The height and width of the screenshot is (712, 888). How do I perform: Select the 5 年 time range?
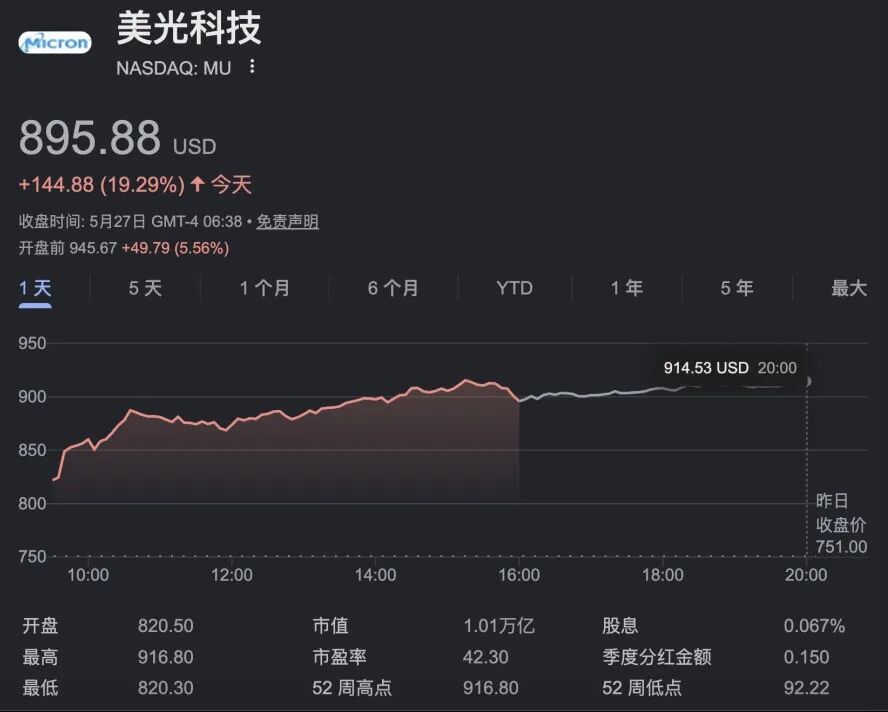[737, 288]
